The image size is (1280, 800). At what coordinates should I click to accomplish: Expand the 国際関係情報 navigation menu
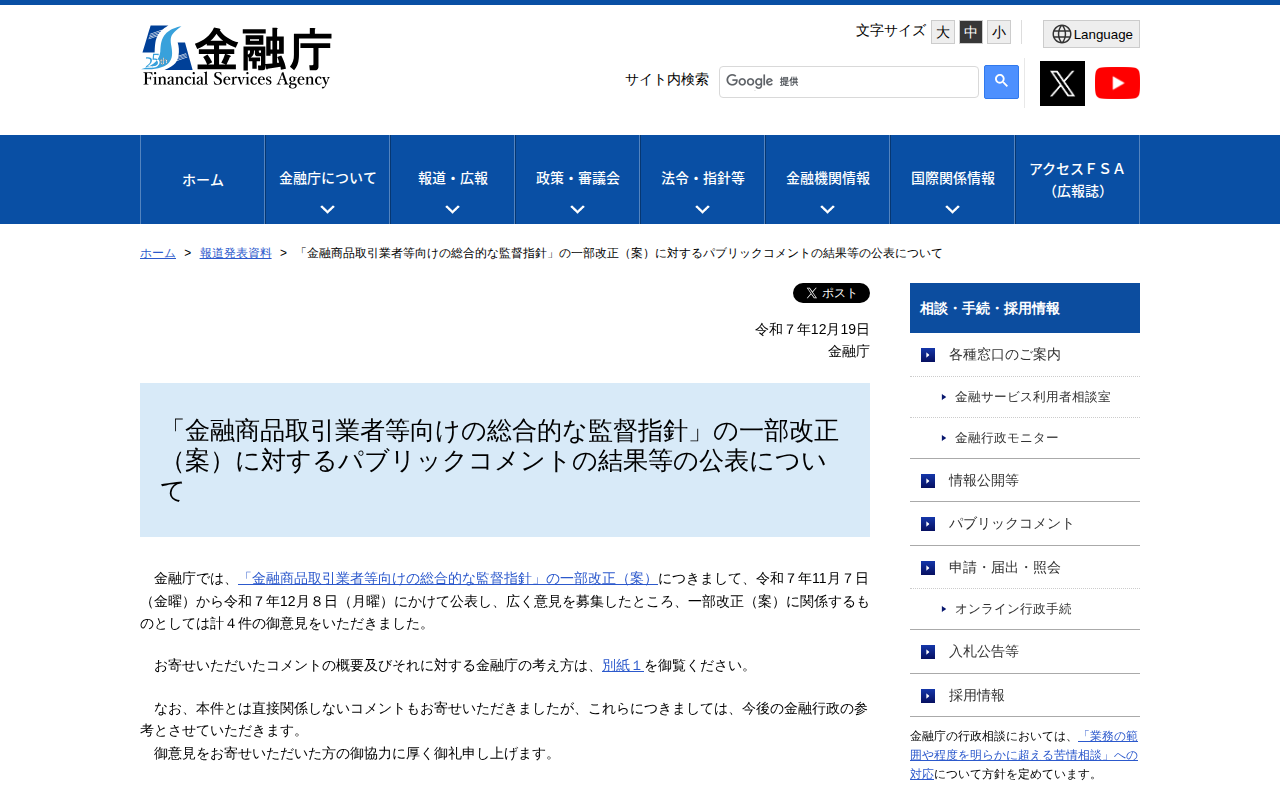[x=951, y=179]
